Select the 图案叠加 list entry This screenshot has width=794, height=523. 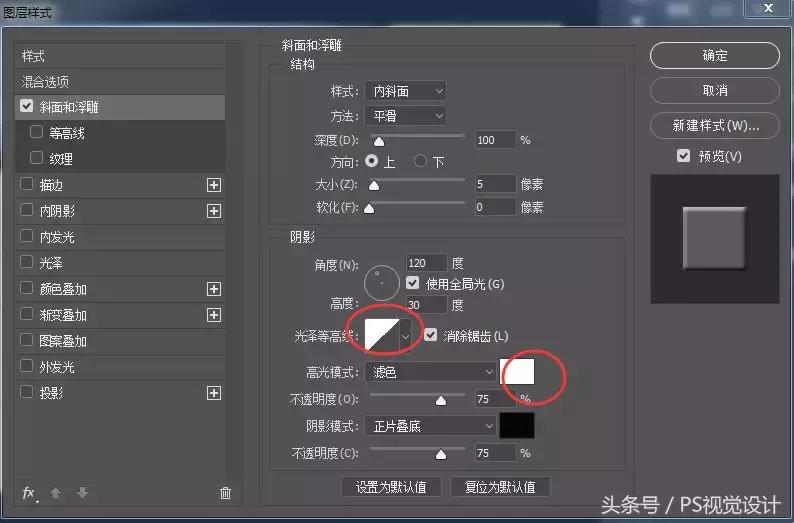pos(120,341)
